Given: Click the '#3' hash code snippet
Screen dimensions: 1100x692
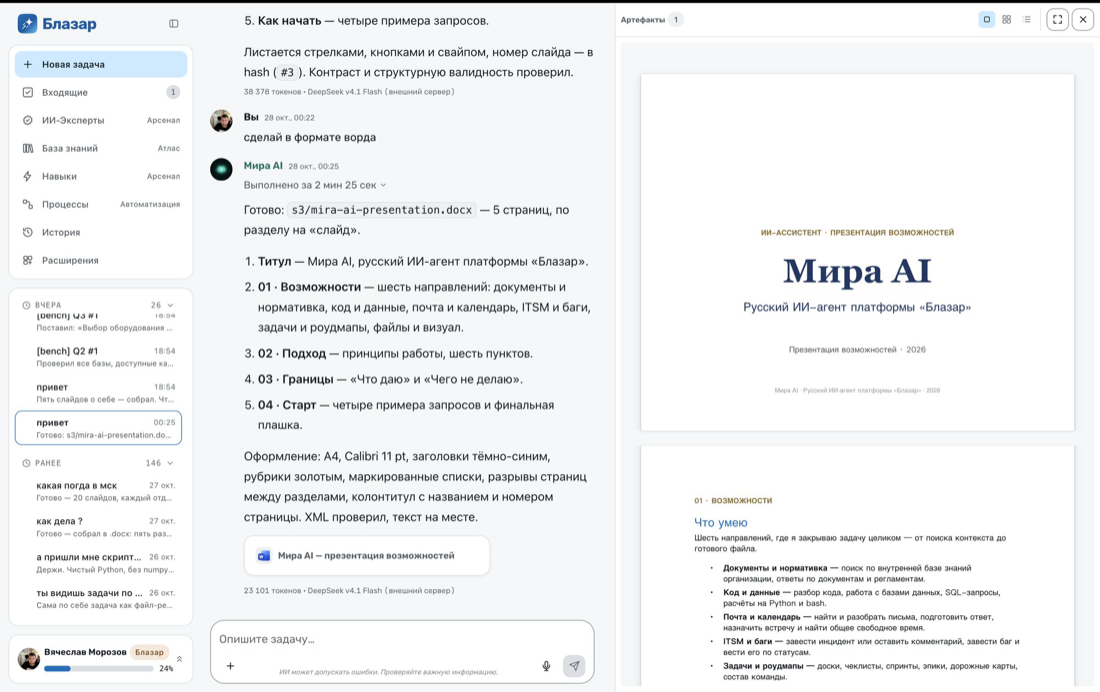Looking at the screenshot, I should click(288, 72).
